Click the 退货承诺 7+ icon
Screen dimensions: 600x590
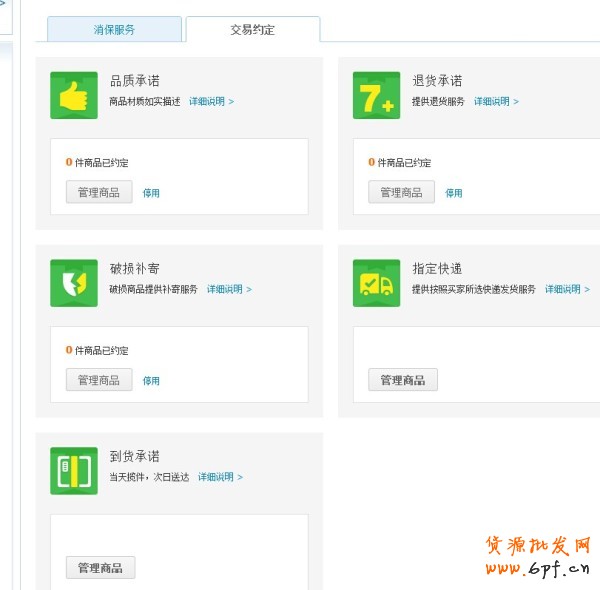[376, 96]
